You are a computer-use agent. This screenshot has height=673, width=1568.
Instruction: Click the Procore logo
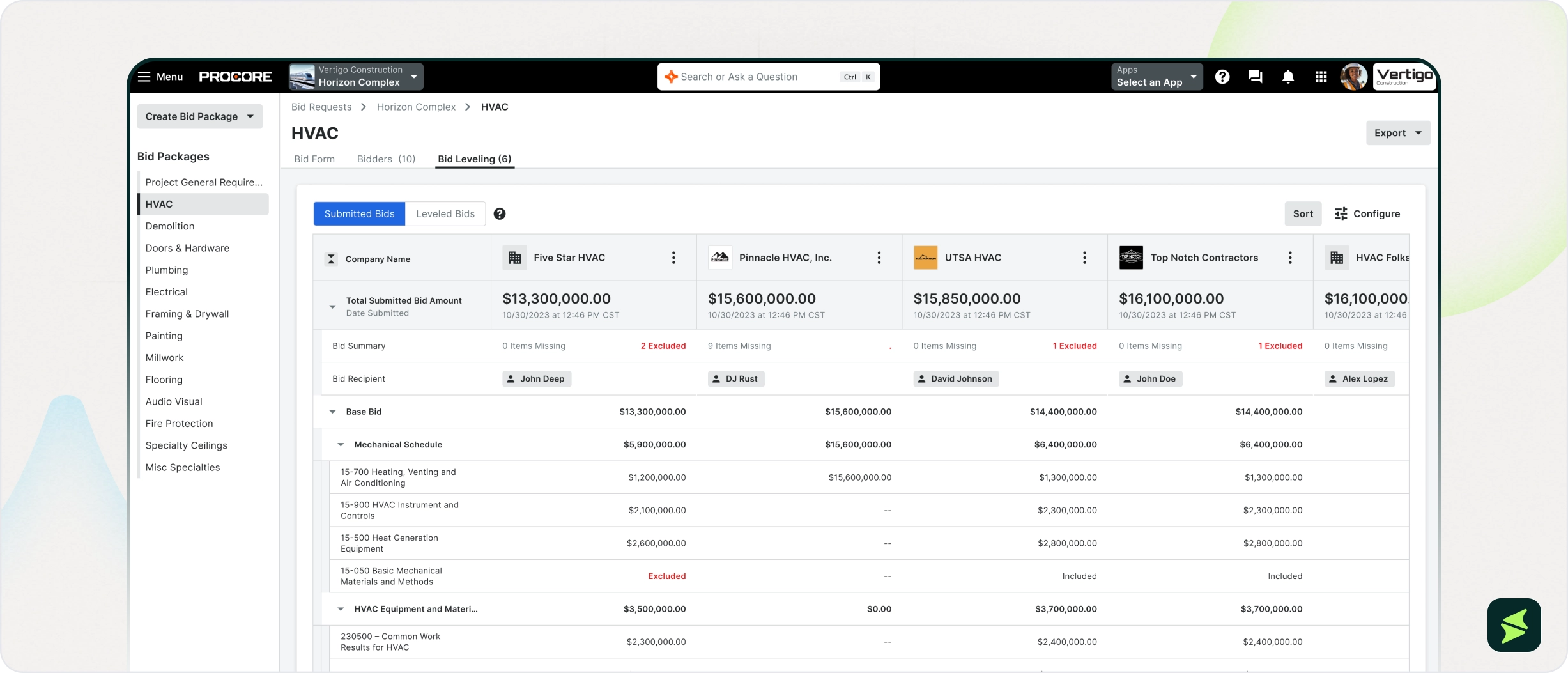pos(235,77)
